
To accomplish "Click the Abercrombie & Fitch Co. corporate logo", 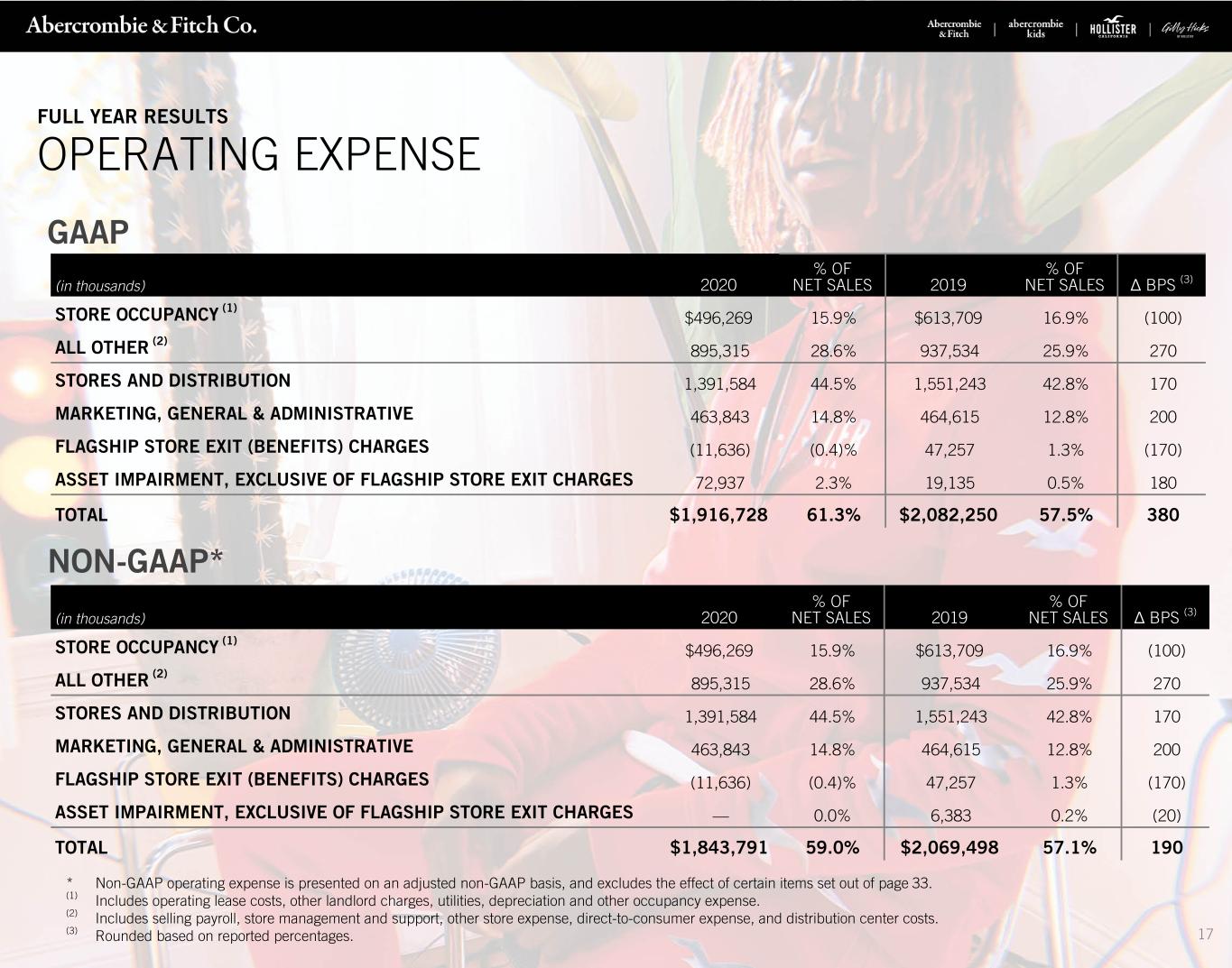I will click(x=142, y=25).
